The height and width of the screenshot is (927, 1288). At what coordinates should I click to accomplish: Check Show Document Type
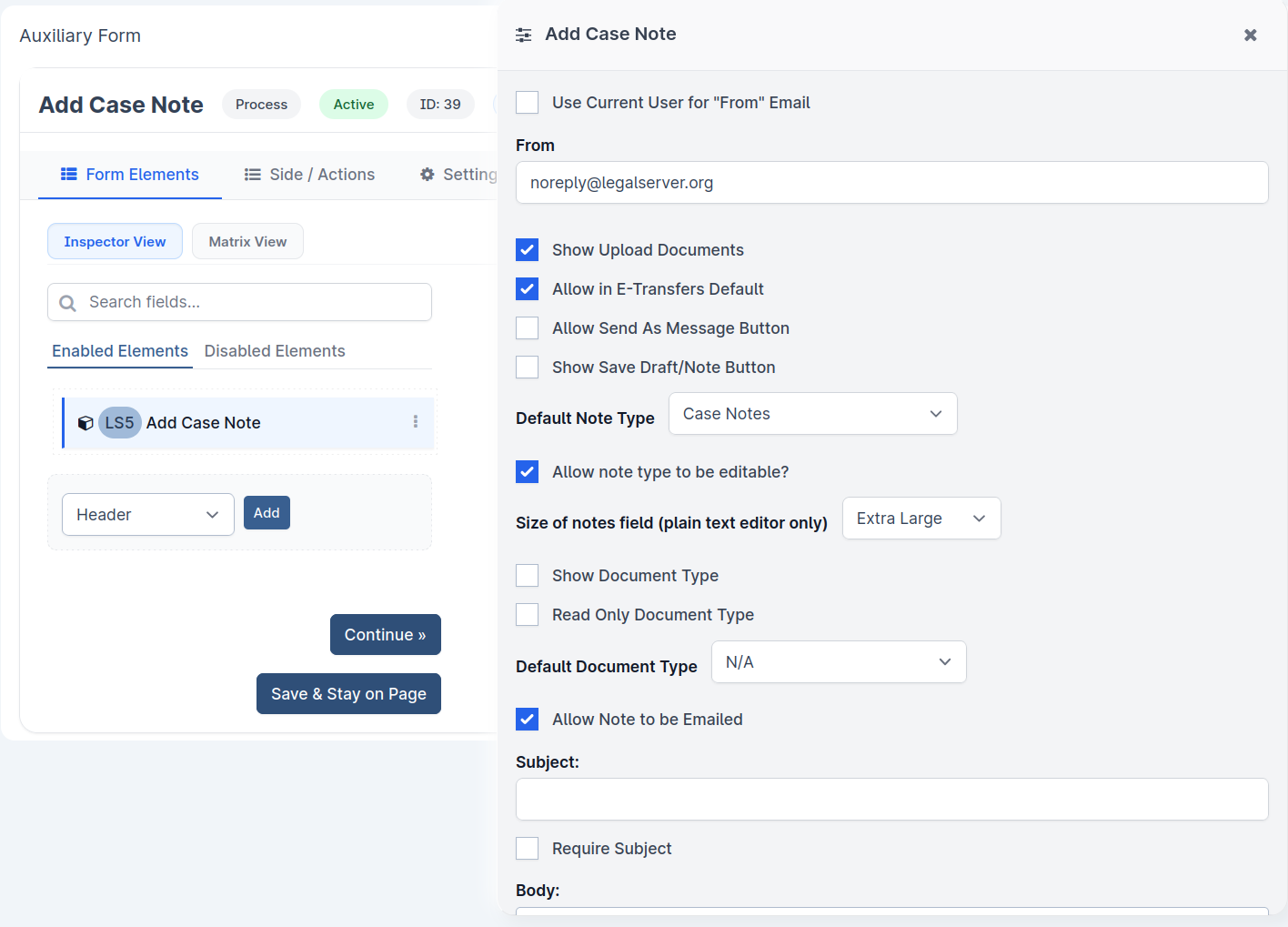[x=528, y=575]
